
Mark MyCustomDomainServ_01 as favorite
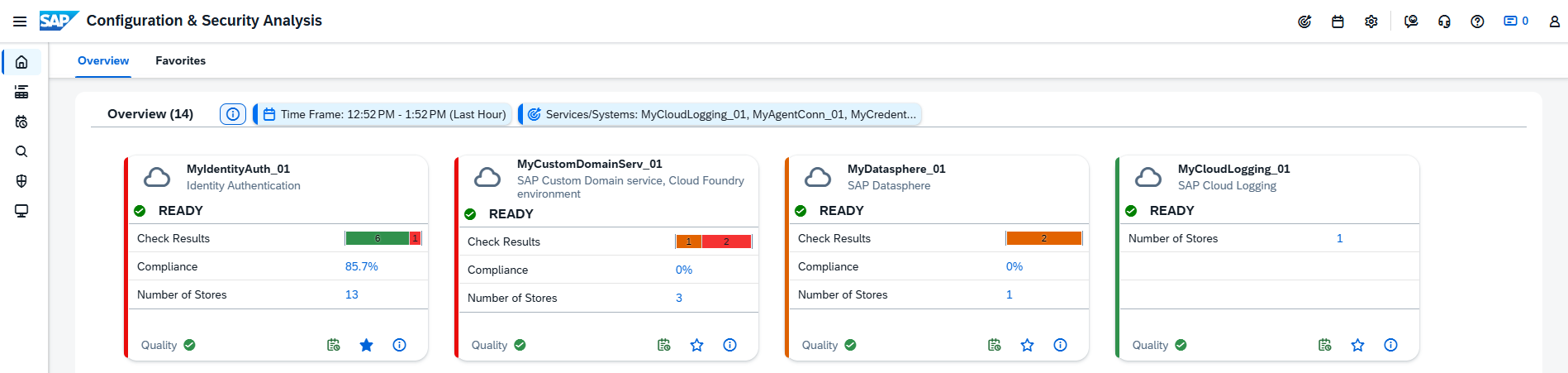[696, 345]
